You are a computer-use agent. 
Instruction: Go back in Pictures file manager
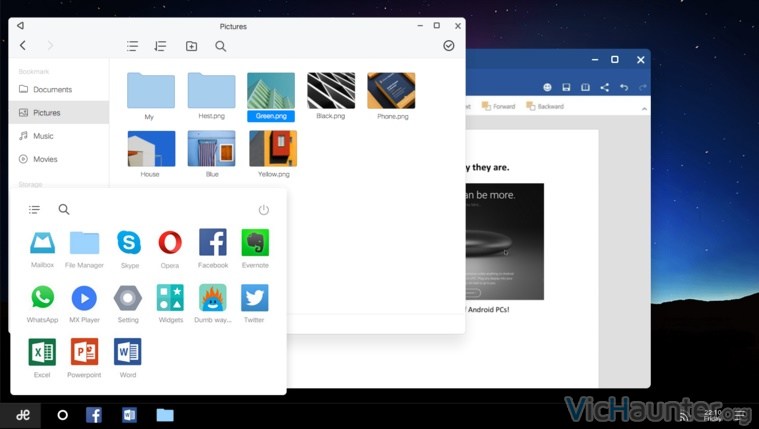click(x=23, y=46)
